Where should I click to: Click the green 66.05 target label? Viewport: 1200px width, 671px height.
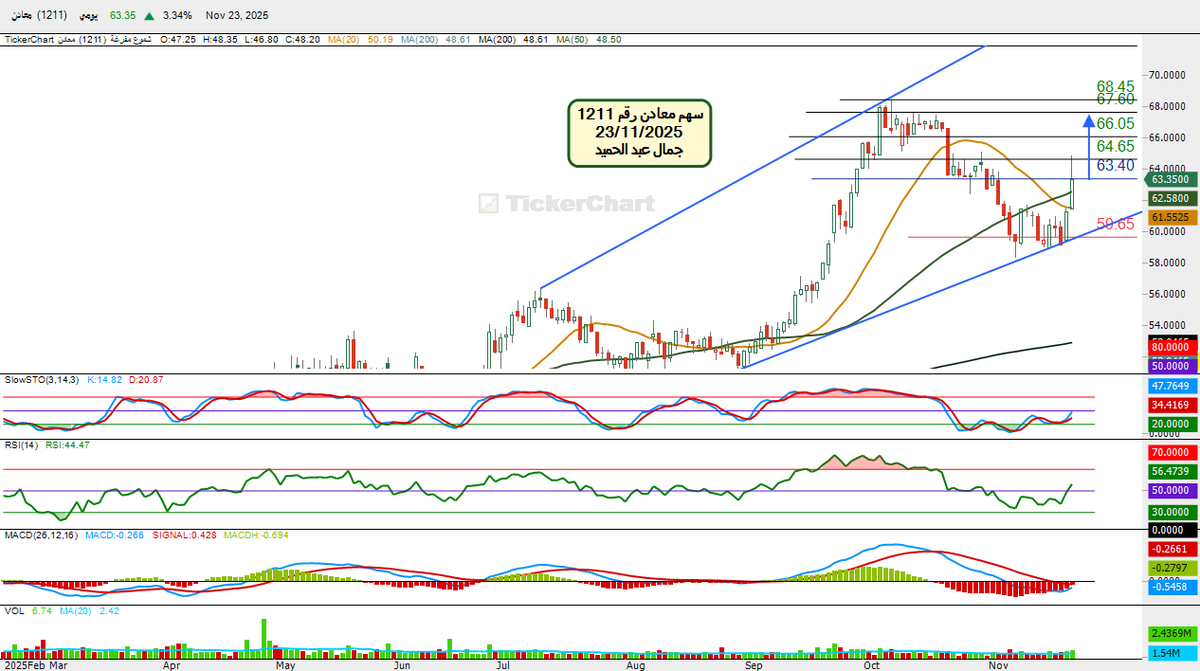tap(1115, 123)
